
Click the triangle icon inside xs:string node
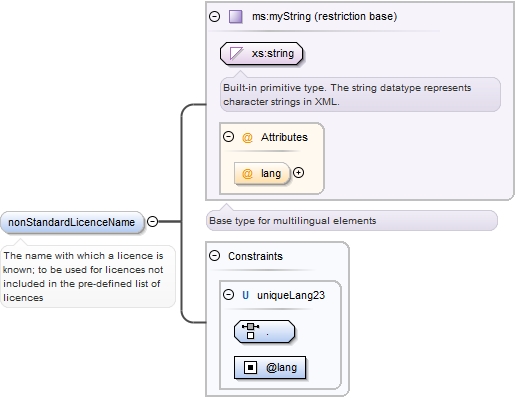pyautogui.click(x=236, y=53)
